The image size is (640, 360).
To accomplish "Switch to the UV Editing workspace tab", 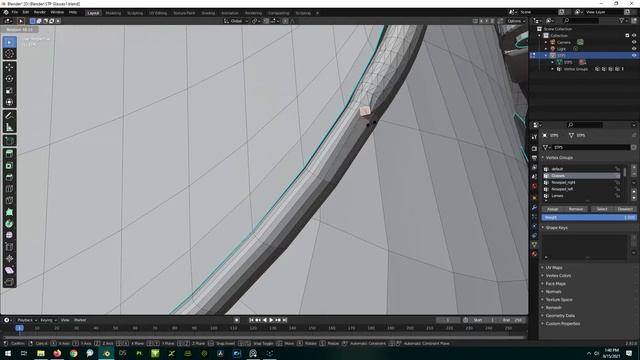I will tap(158, 13).
